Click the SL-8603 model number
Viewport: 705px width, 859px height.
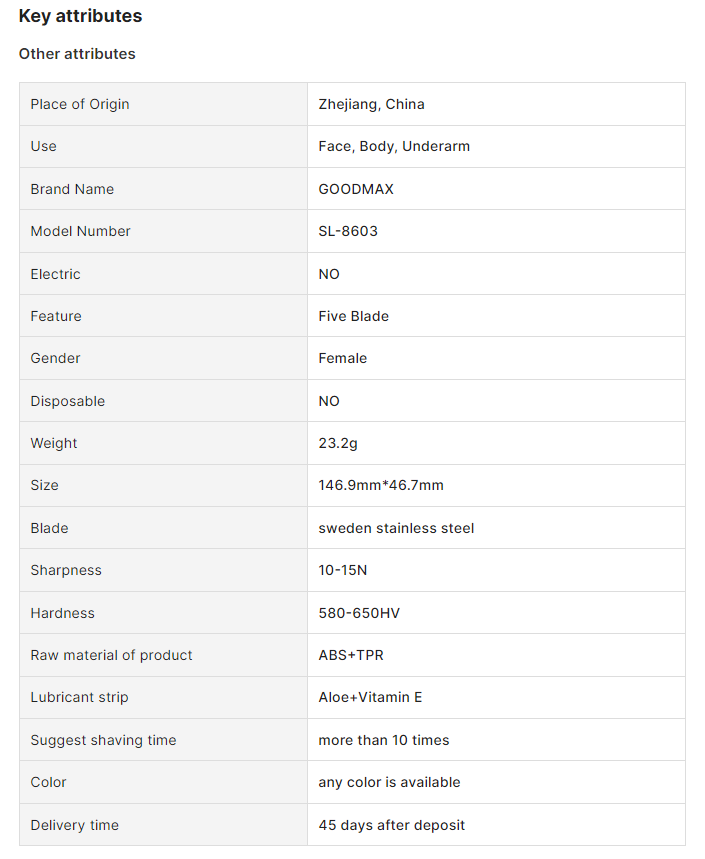(348, 231)
